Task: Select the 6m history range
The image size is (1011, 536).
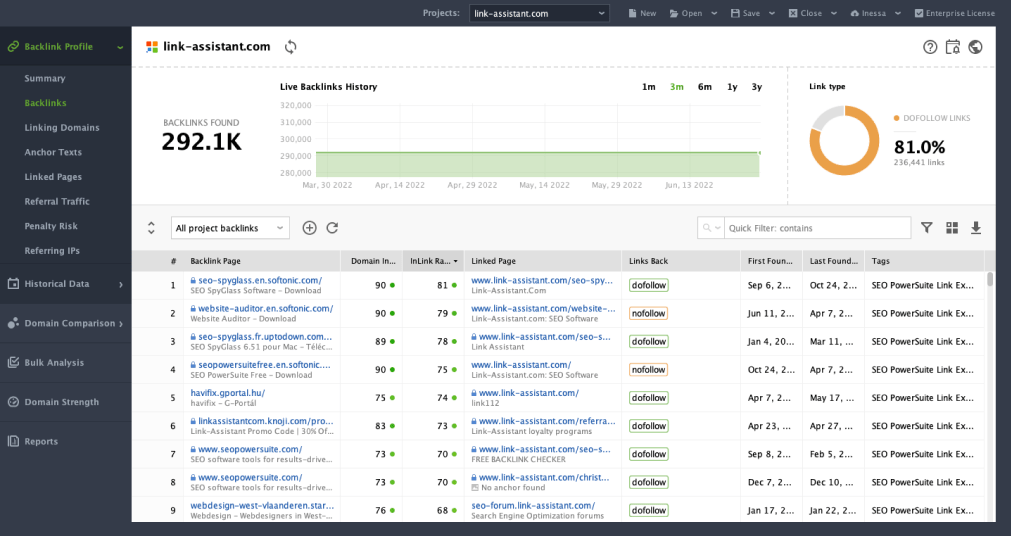Action: point(705,86)
